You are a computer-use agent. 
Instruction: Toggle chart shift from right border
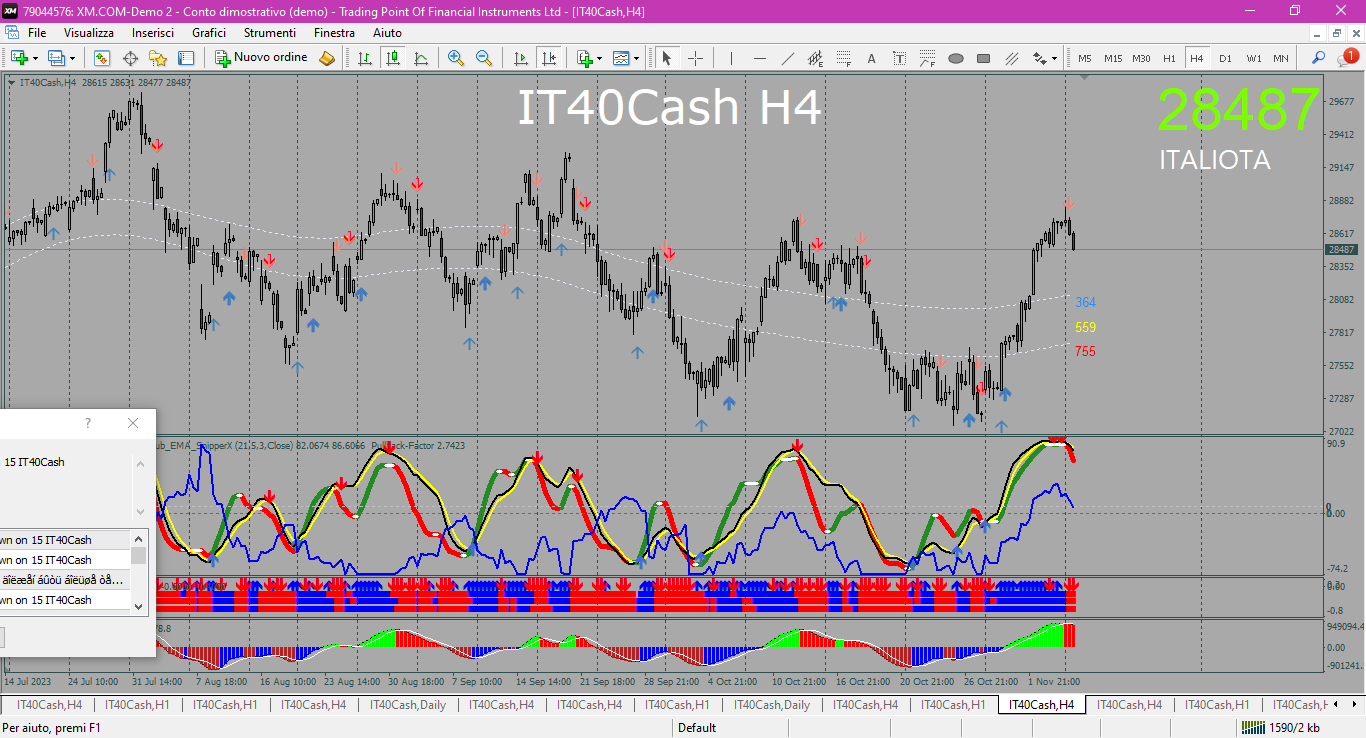547,58
